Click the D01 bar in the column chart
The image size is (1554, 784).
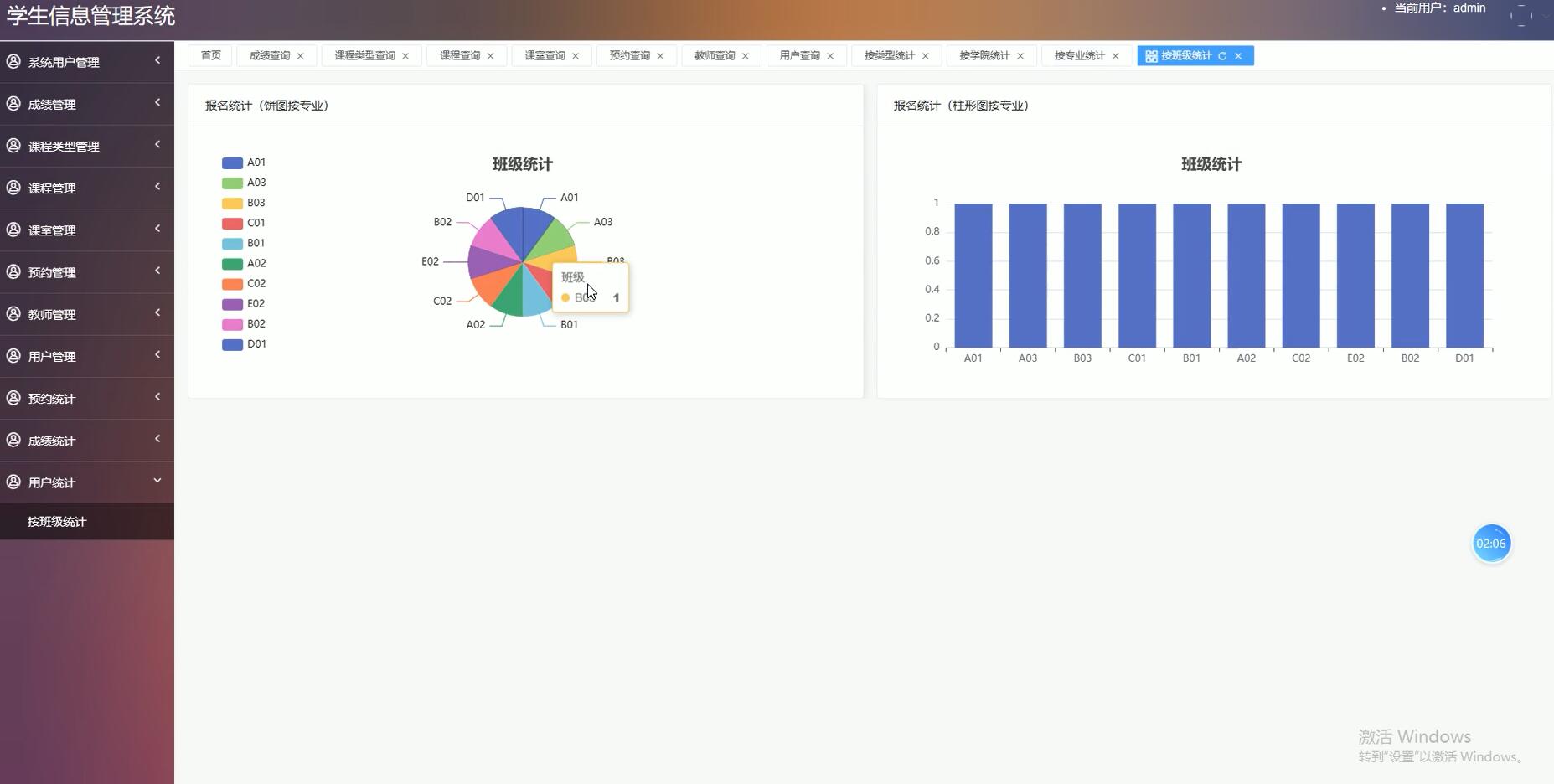click(1464, 274)
